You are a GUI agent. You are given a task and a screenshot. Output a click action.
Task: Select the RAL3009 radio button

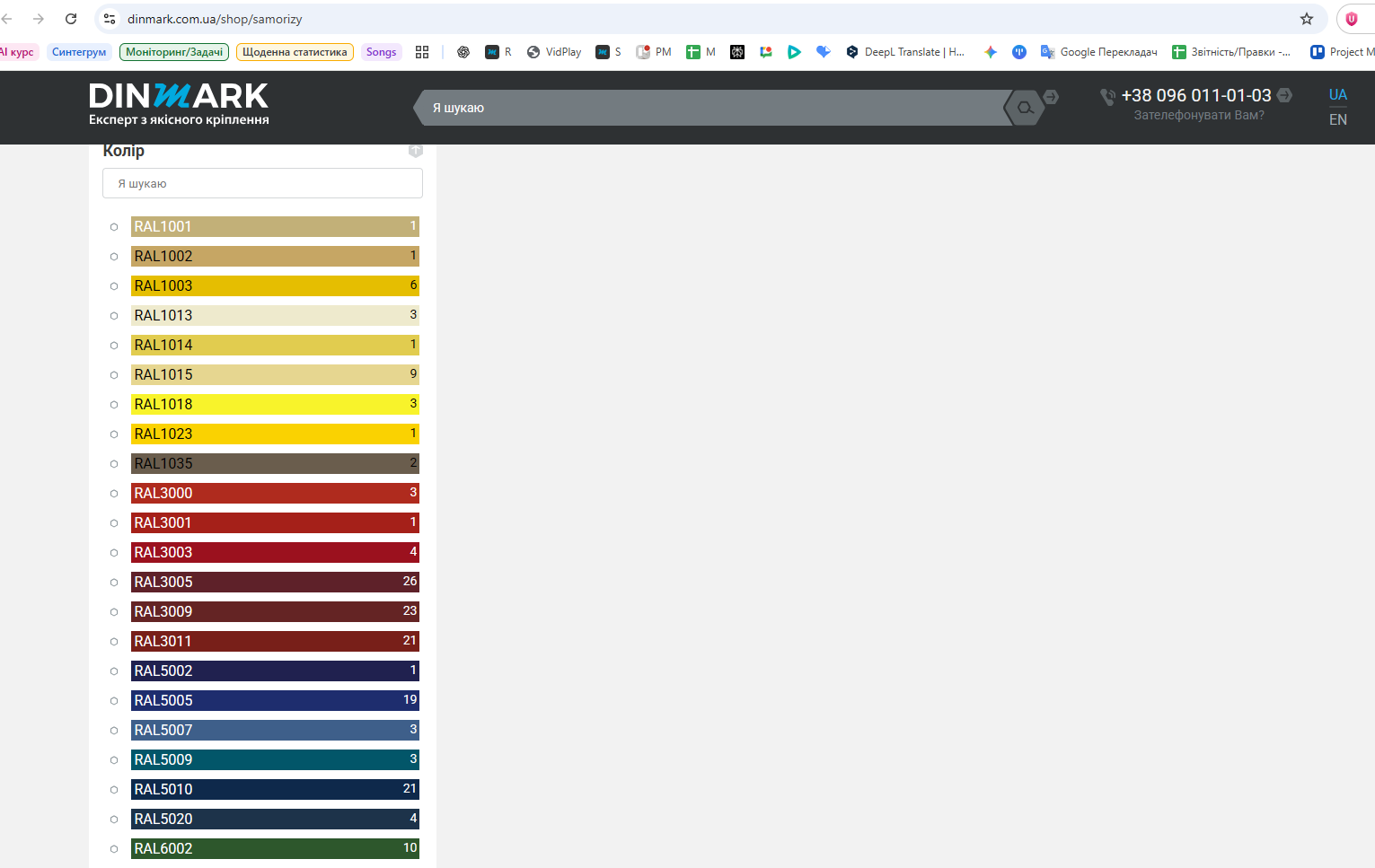point(114,612)
